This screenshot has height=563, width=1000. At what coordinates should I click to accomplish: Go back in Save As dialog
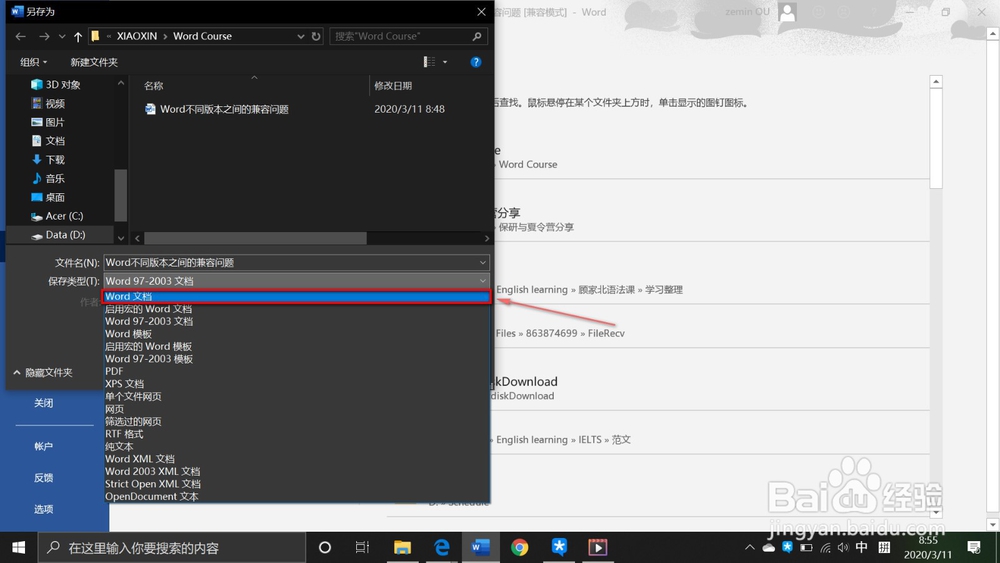[x=20, y=36]
